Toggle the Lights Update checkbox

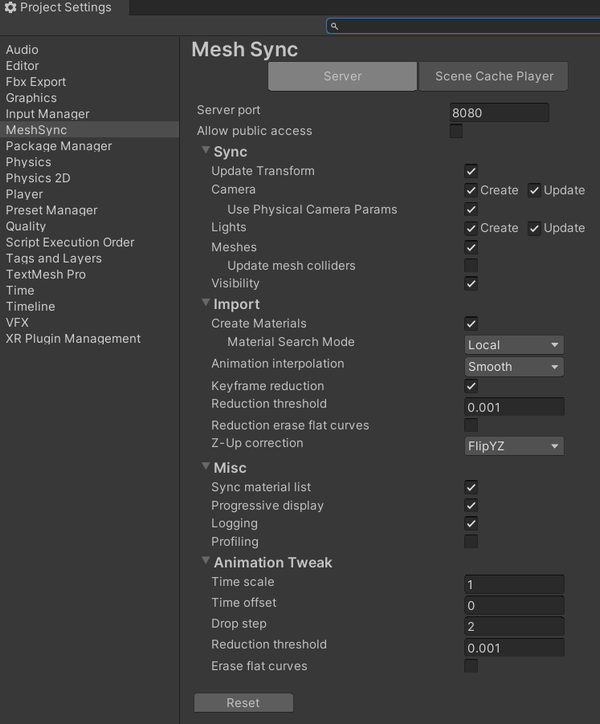(534, 228)
